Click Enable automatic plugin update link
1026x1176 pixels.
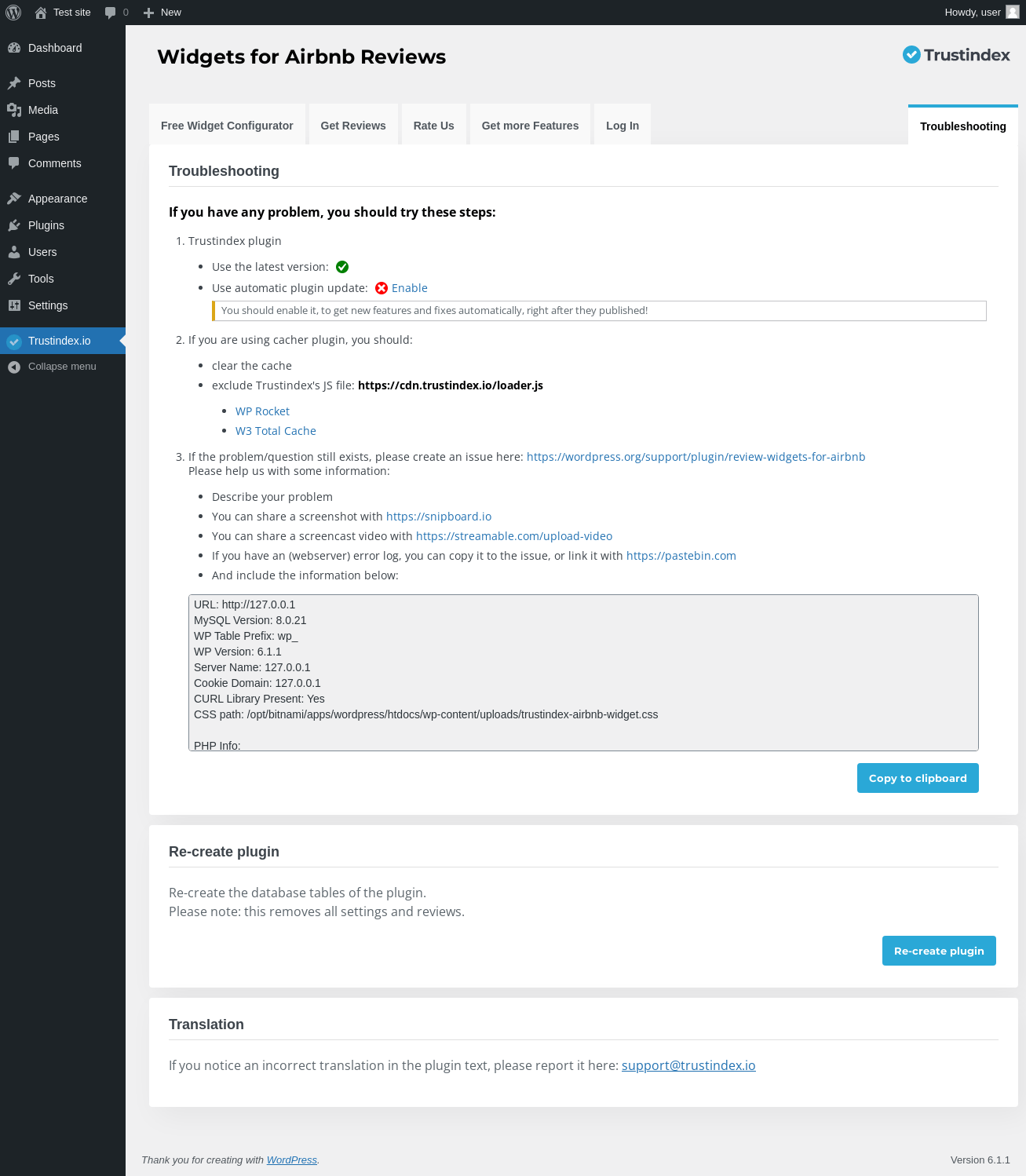(x=410, y=288)
